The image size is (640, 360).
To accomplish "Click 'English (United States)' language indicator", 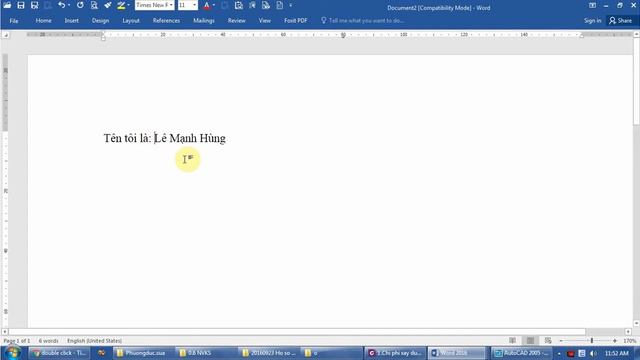I will (94, 340).
